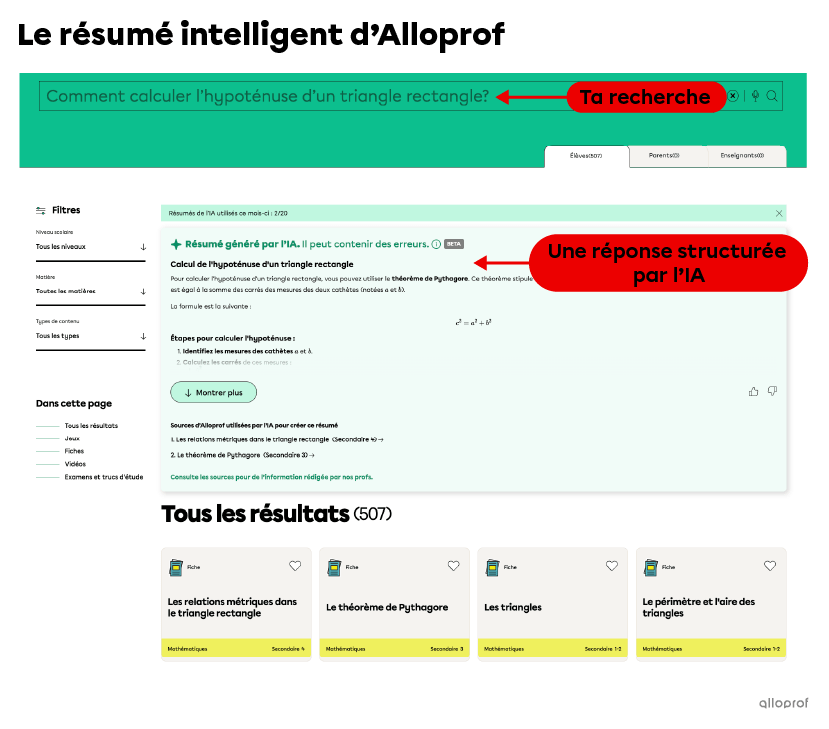Favorite the Les triangles card heart

(x=612, y=566)
